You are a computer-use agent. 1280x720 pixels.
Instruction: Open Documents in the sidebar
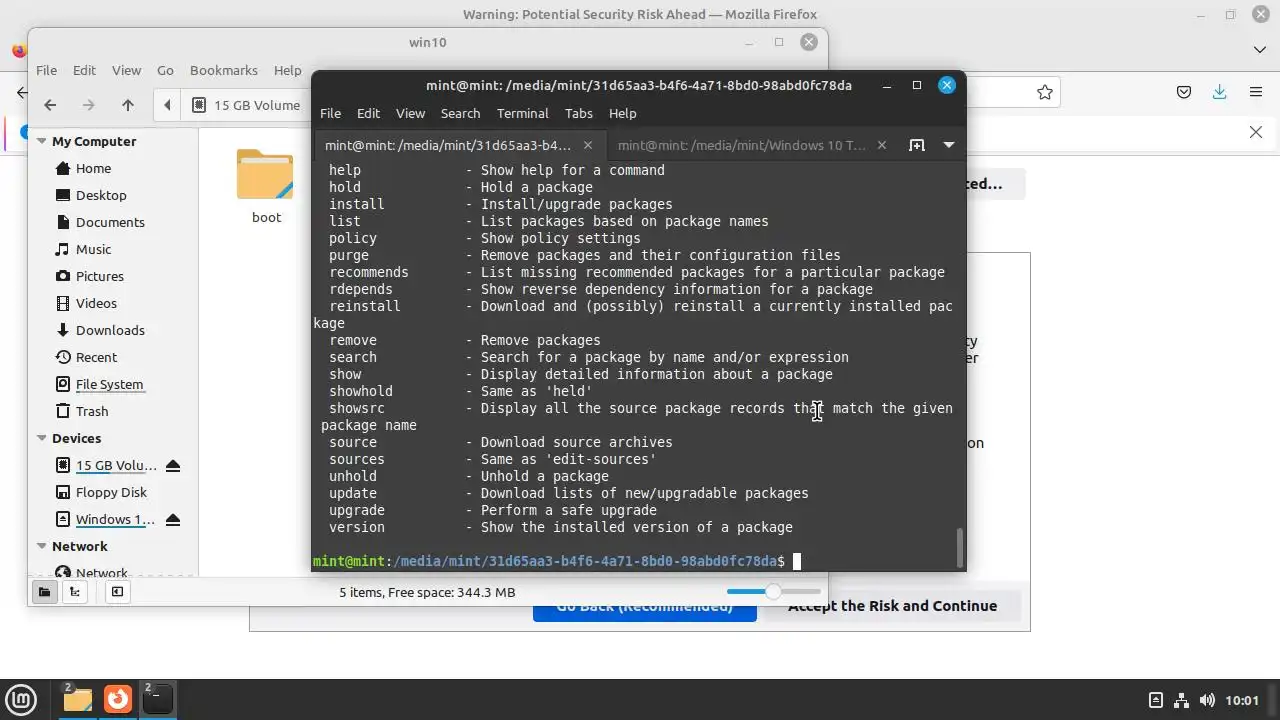(x=112, y=222)
